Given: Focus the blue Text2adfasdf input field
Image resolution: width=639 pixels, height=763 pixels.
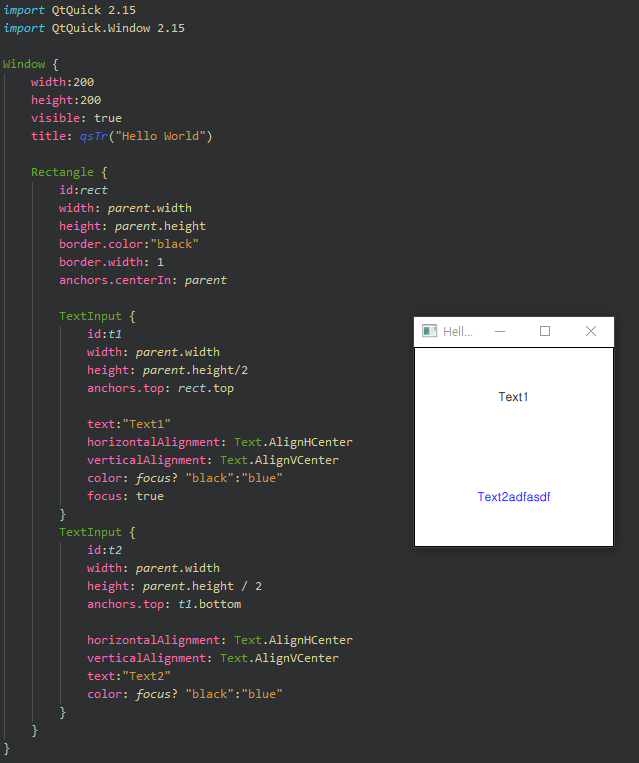Looking at the screenshot, I should pyautogui.click(x=513, y=496).
